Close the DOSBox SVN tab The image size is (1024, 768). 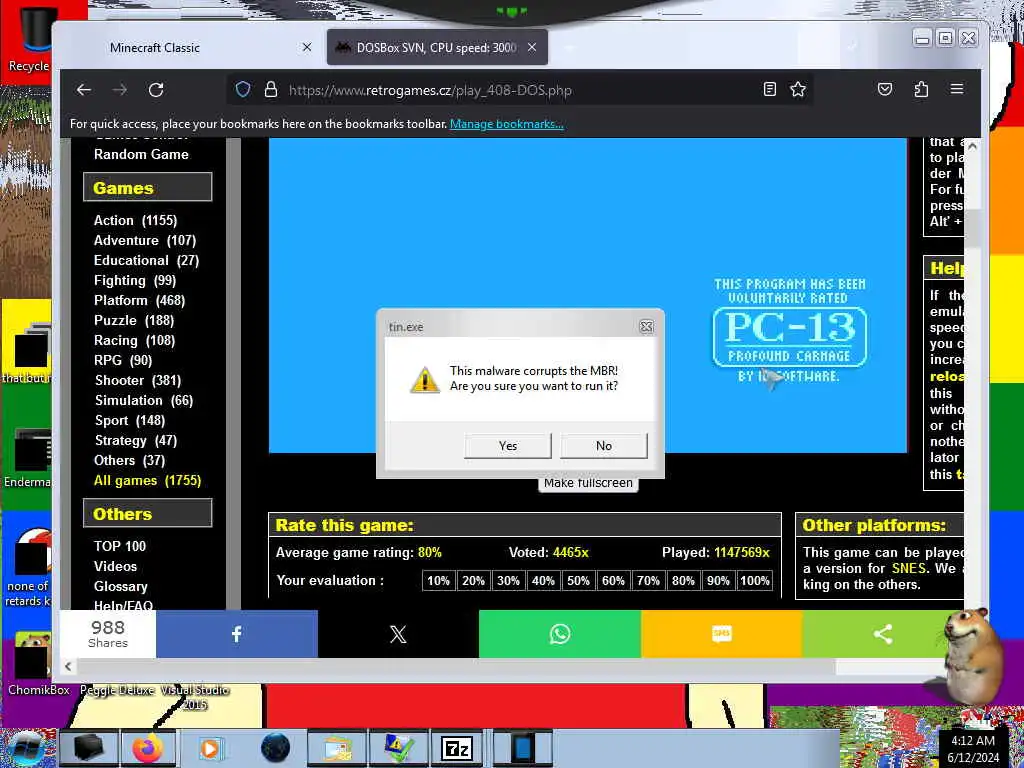click(x=532, y=48)
